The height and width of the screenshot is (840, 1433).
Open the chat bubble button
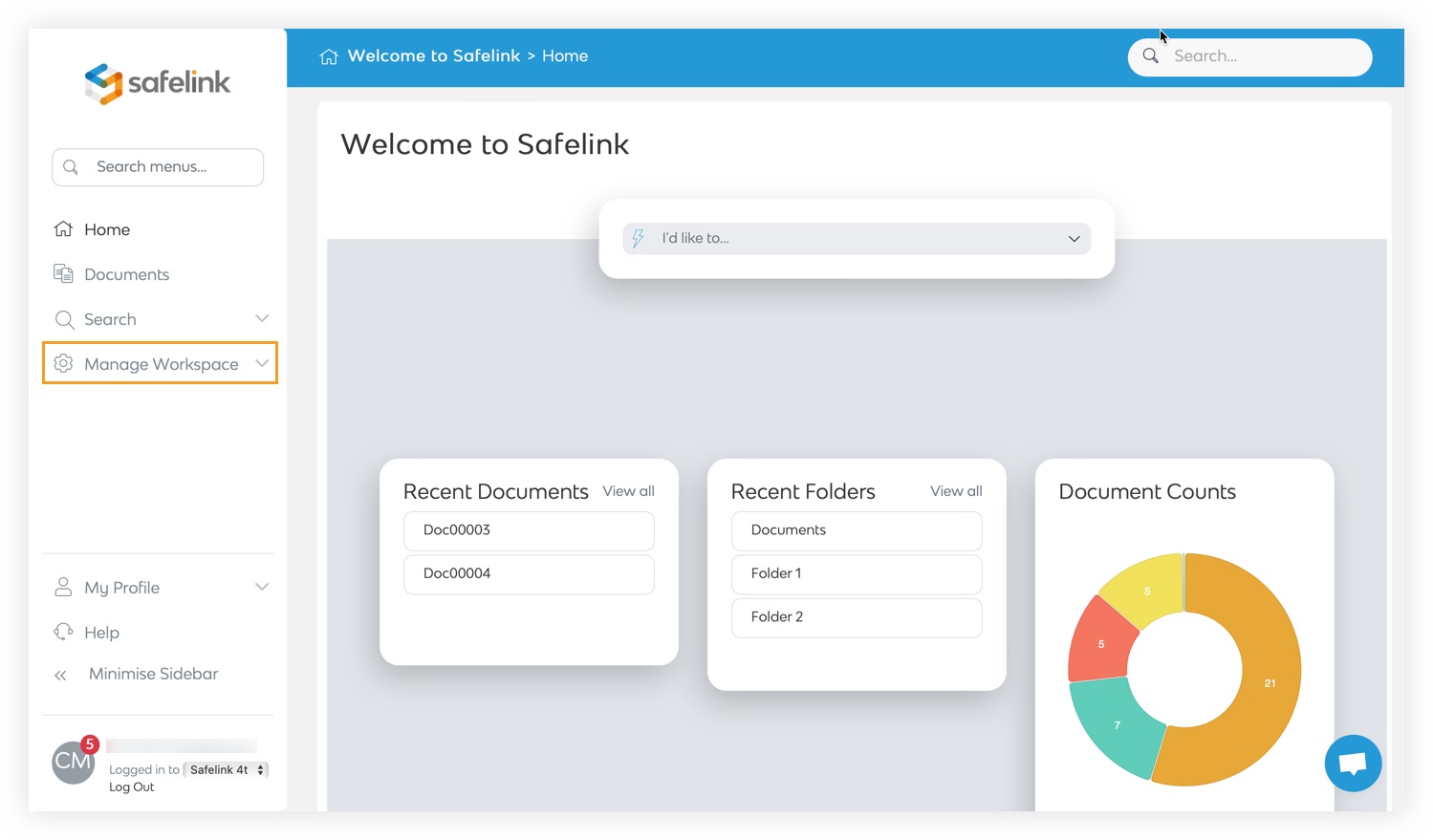1353,763
